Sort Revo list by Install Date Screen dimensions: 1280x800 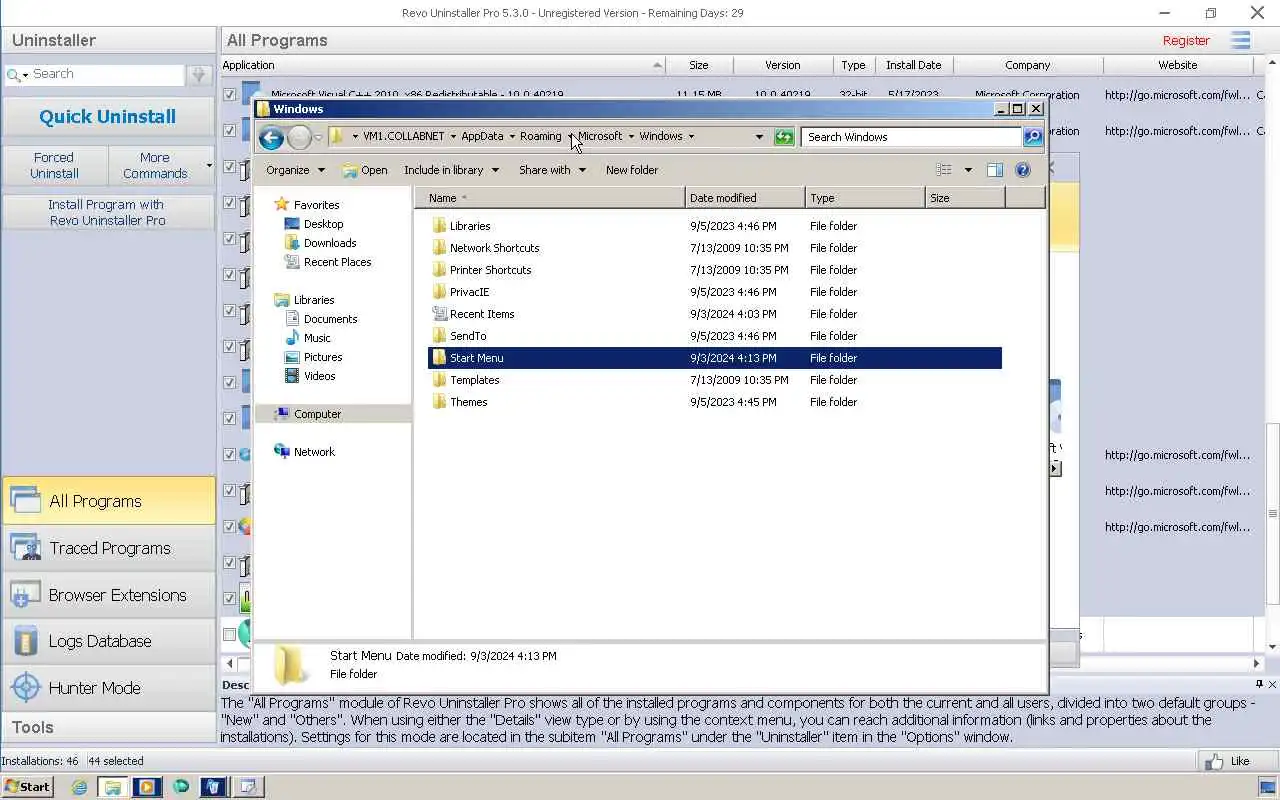tap(913, 65)
